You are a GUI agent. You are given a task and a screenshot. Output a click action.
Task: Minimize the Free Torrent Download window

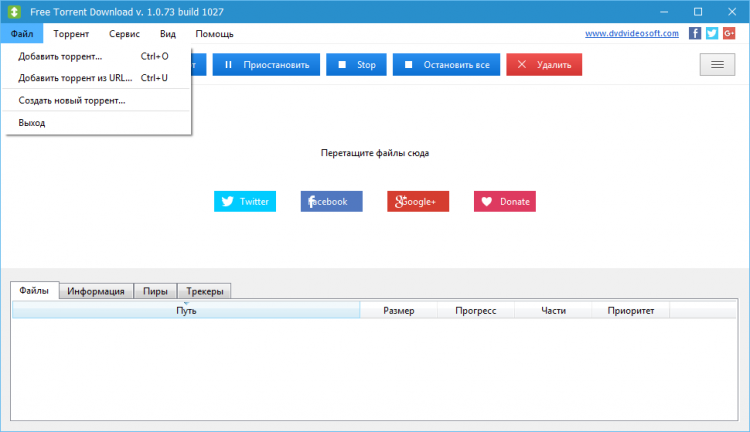(x=664, y=12)
